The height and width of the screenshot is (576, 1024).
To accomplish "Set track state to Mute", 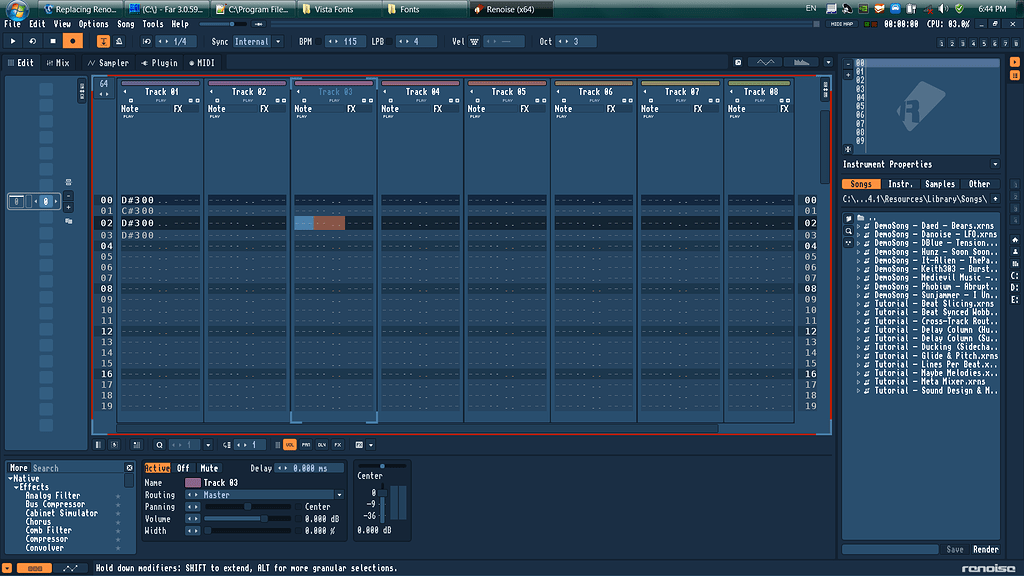I will click(x=209, y=468).
